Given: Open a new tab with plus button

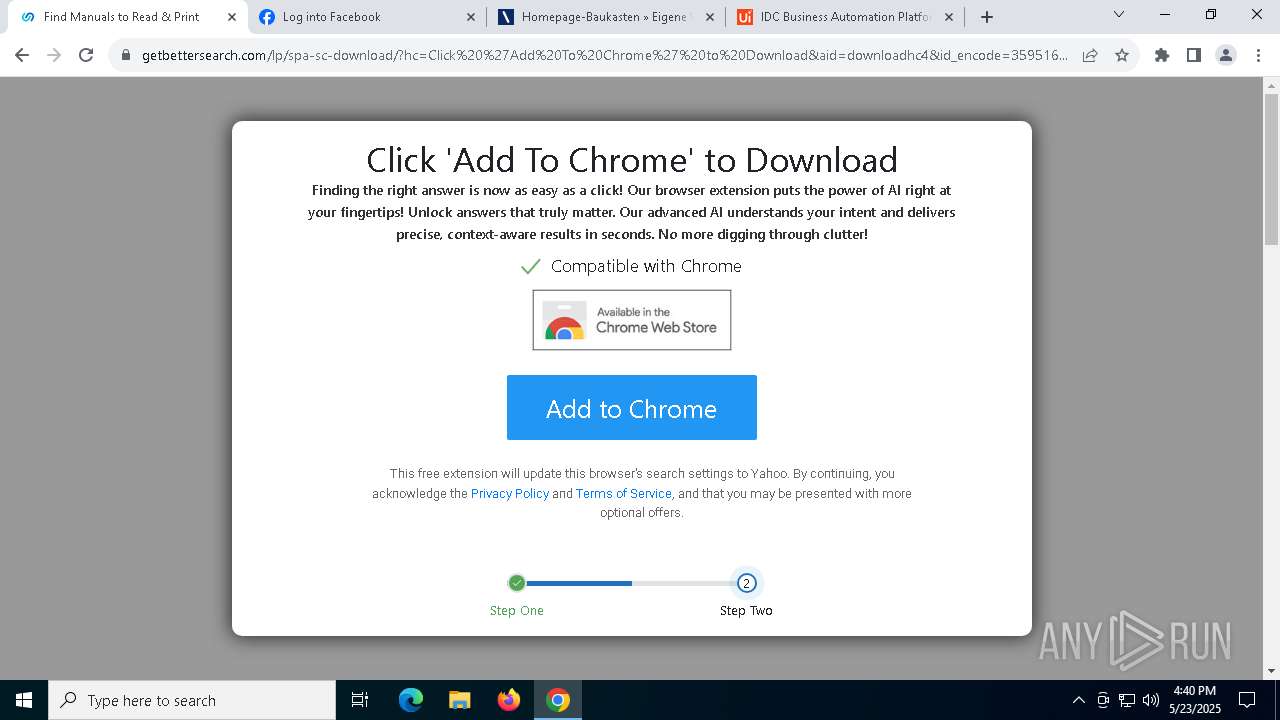Looking at the screenshot, I should coord(987,17).
